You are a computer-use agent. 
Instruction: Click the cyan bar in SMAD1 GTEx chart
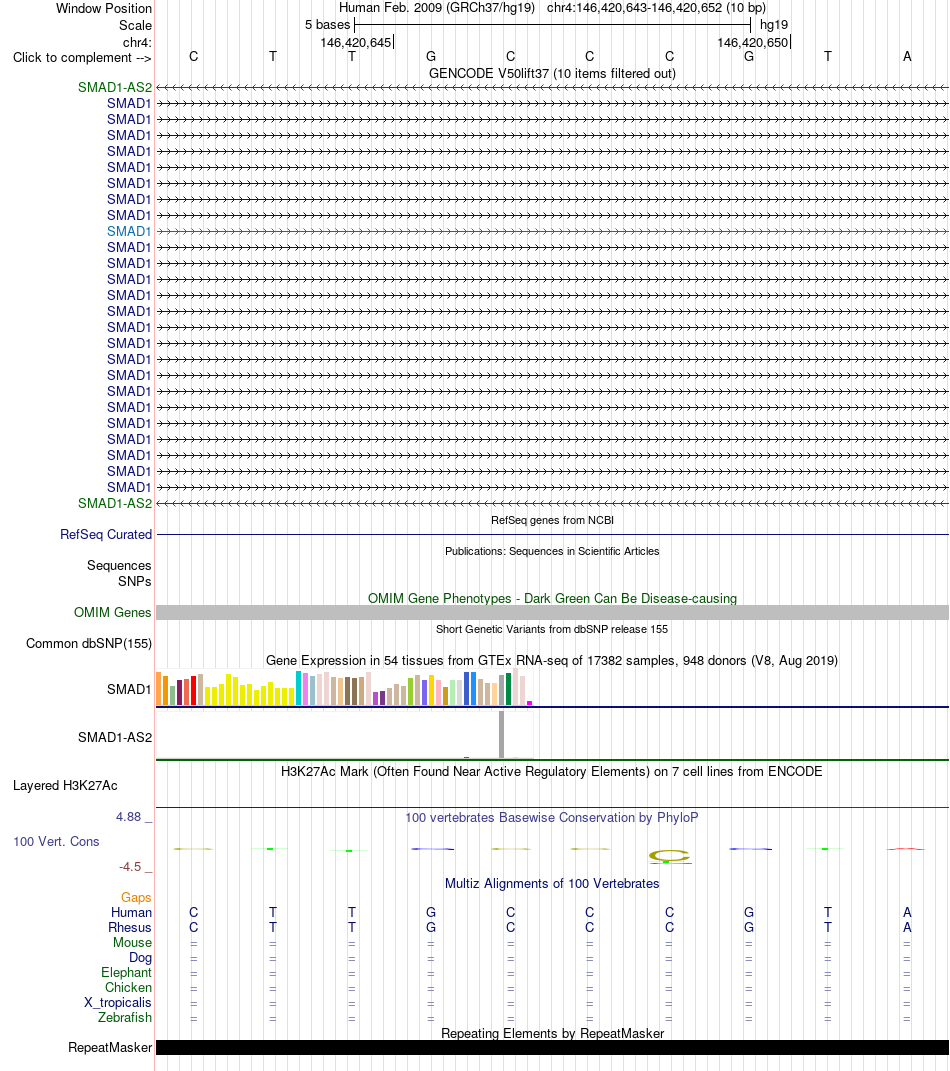tap(298, 688)
